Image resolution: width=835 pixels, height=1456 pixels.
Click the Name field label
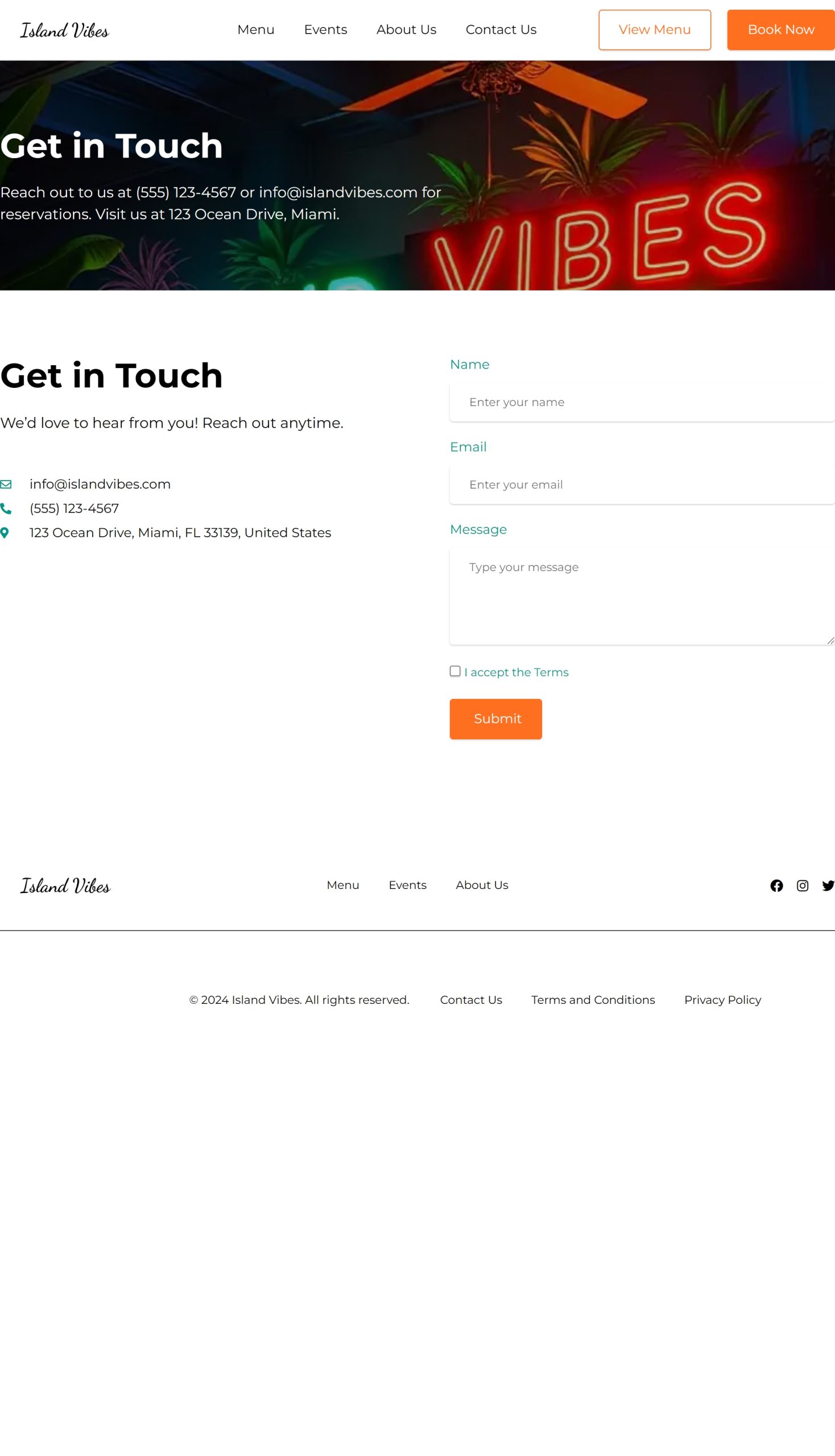(x=469, y=365)
